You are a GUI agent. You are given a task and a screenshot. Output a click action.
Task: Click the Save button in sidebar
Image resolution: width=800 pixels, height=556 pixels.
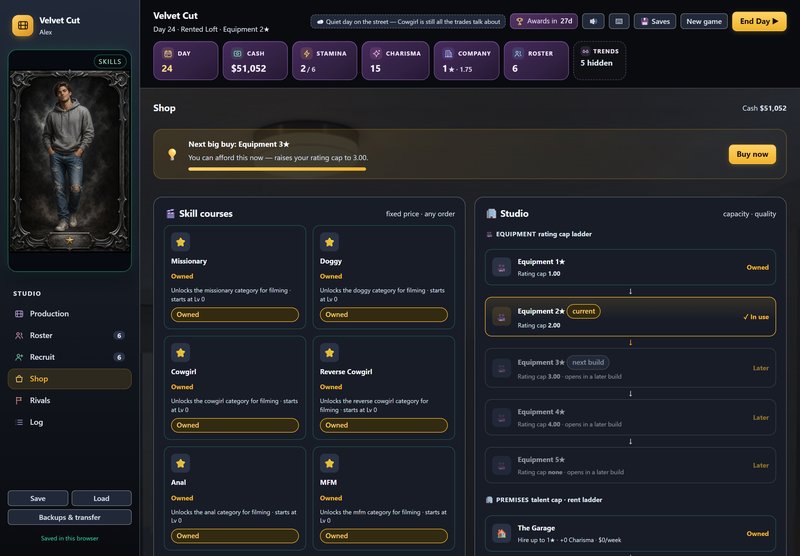(38, 498)
